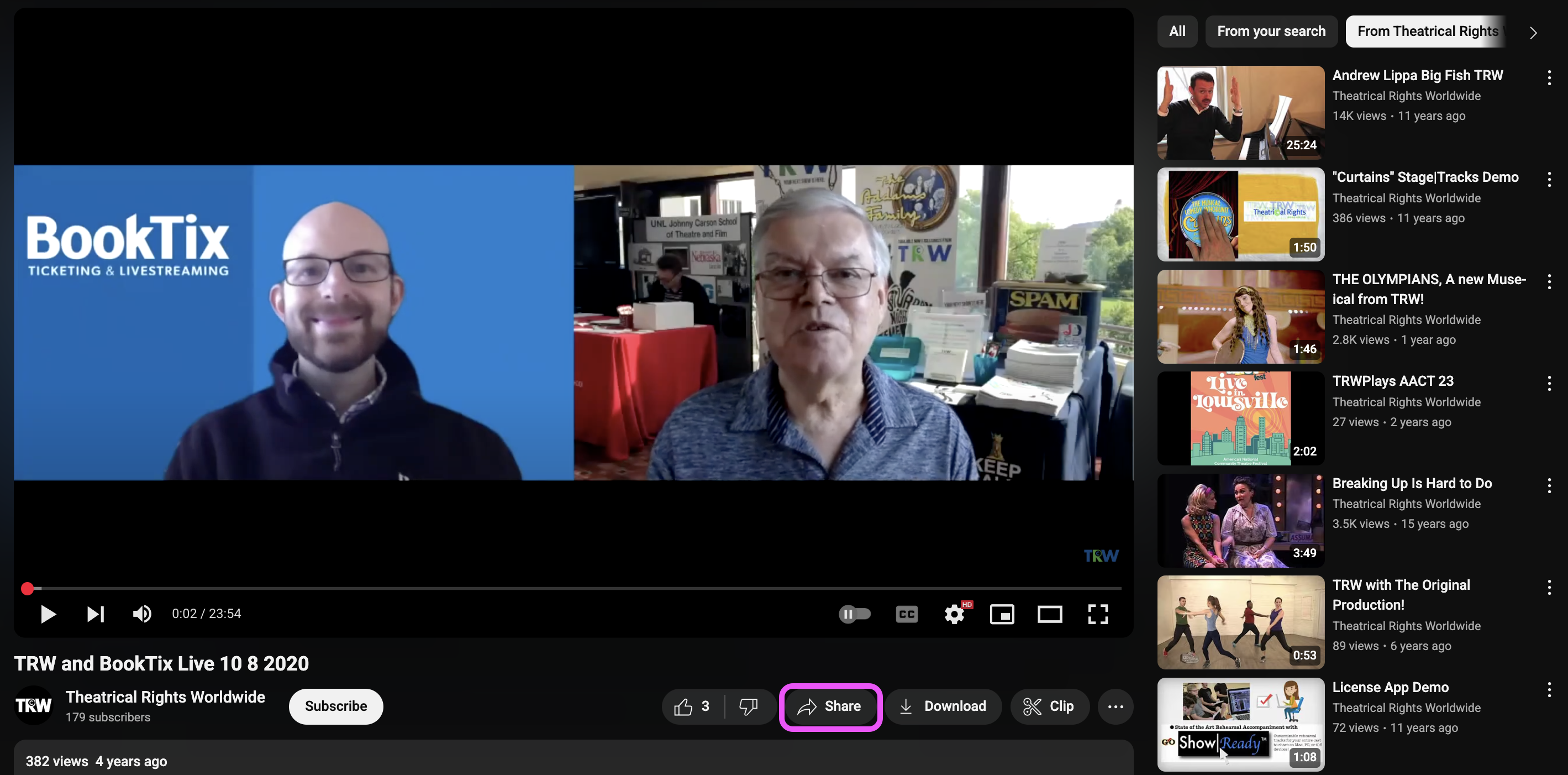This screenshot has height=775, width=1568.
Task: Click TRWPlays AACT 23 title
Action: point(1393,381)
